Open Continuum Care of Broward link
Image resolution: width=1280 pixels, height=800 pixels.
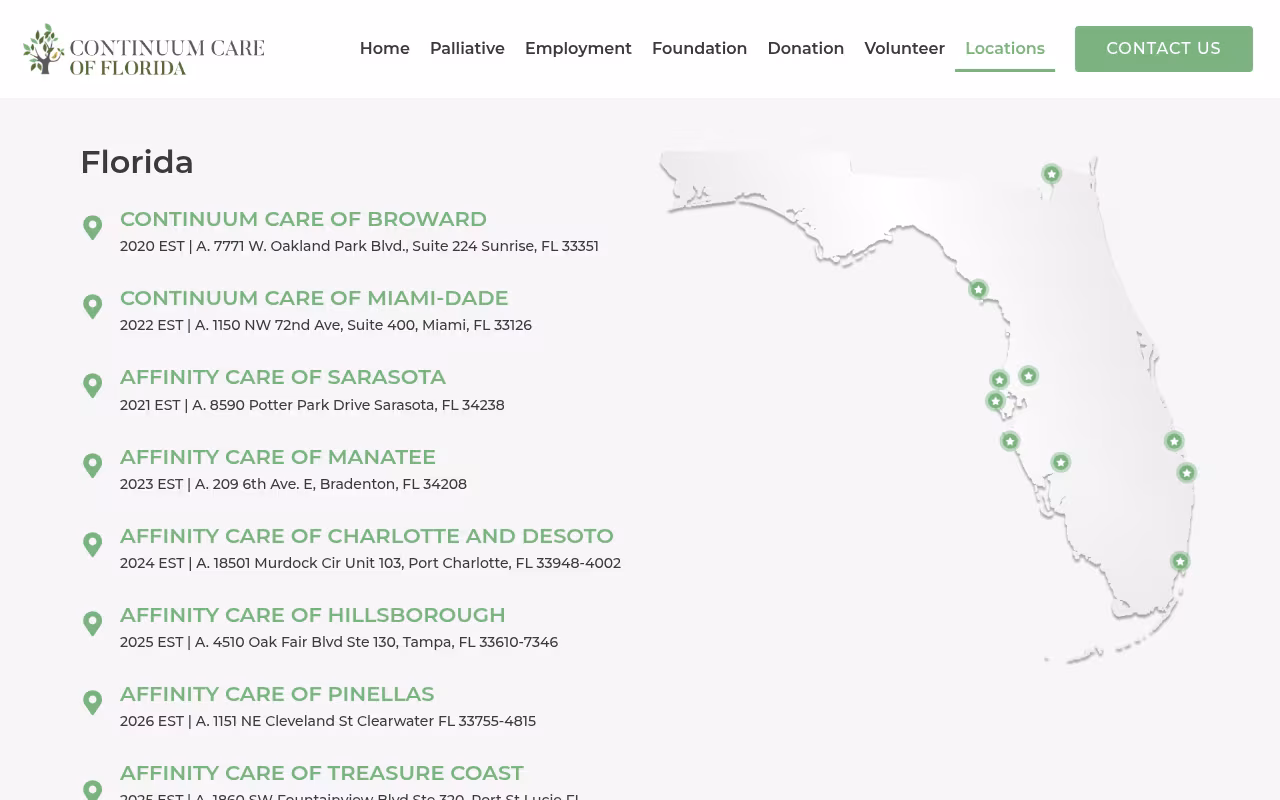pos(303,219)
